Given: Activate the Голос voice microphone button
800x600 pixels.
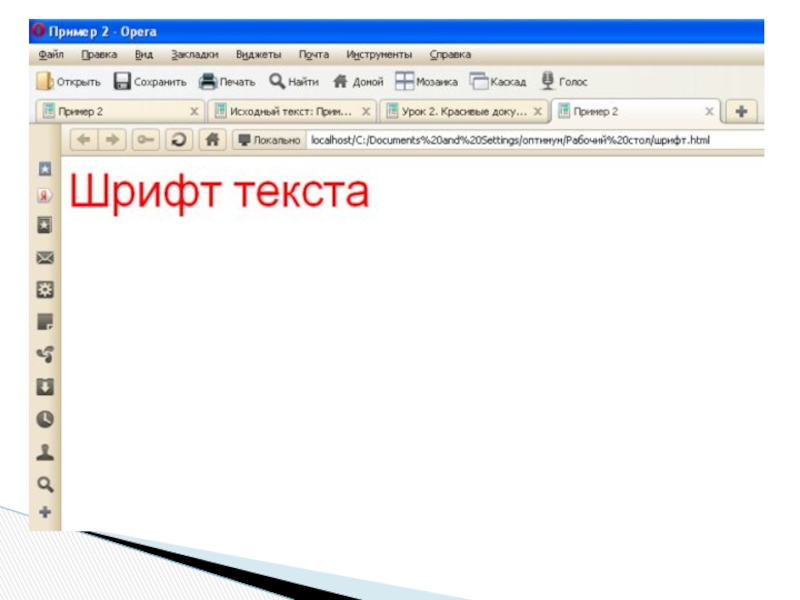Looking at the screenshot, I should click(564, 82).
